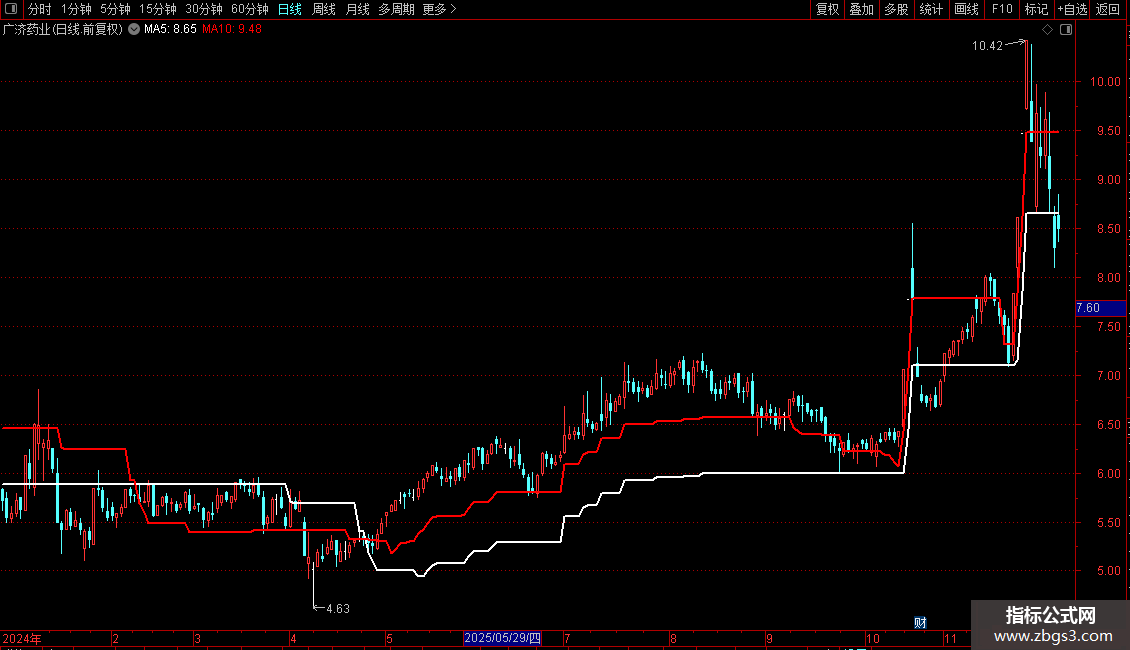Click the 返回 back button
The image size is (1130, 650).
pos(1108,9)
